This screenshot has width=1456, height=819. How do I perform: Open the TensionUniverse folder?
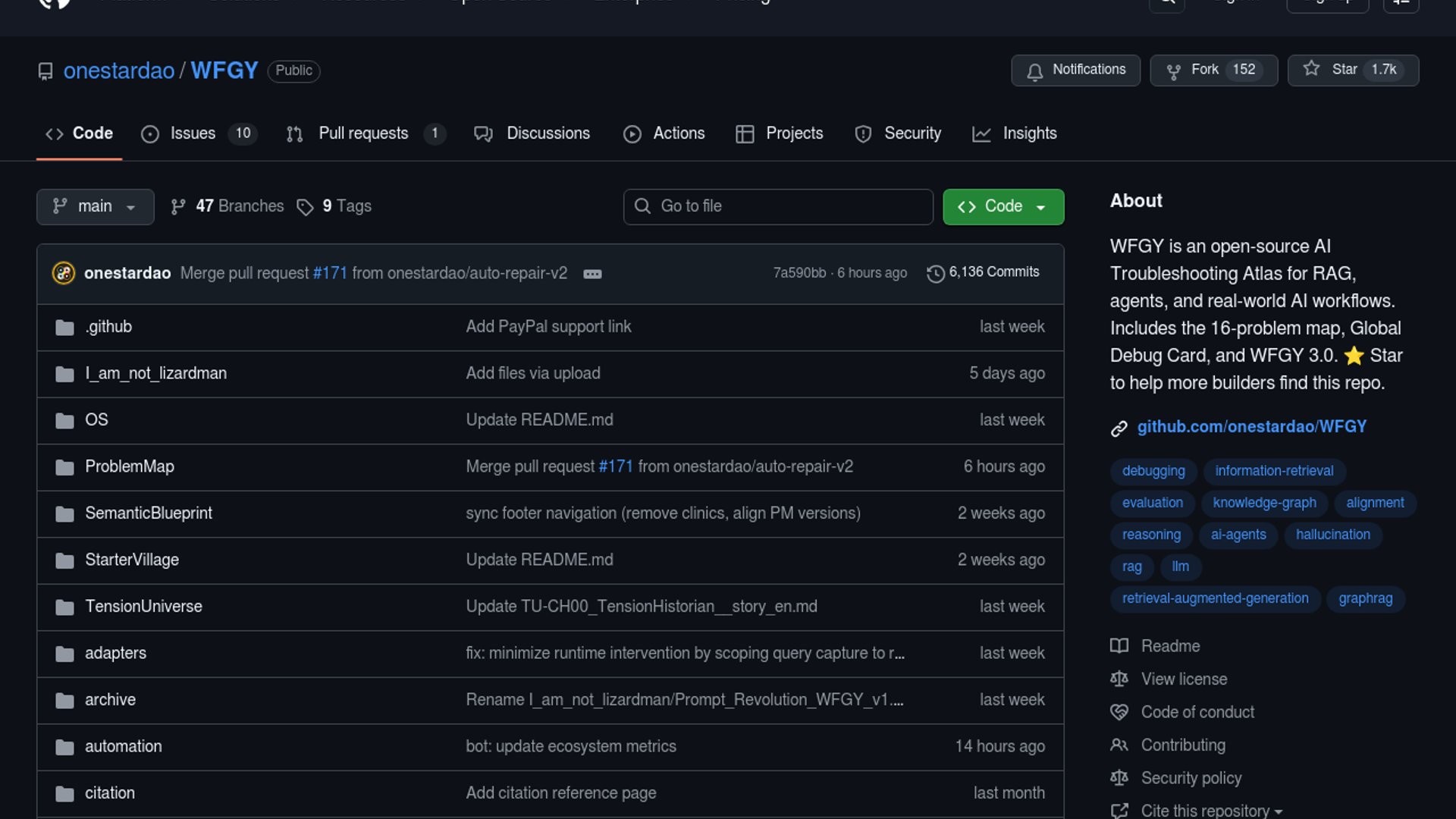point(143,607)
